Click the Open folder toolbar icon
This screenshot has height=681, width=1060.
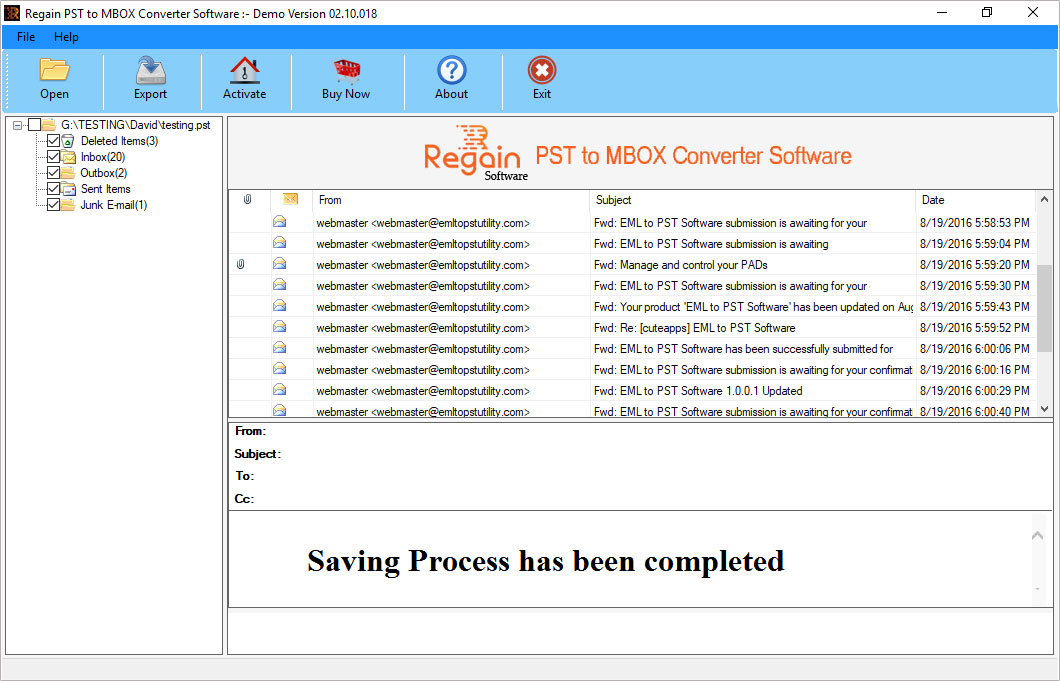(54, 70)
